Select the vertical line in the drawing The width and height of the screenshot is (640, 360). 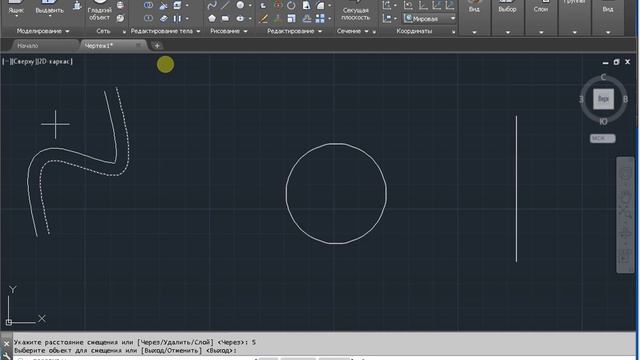click(x=516, y=189)
